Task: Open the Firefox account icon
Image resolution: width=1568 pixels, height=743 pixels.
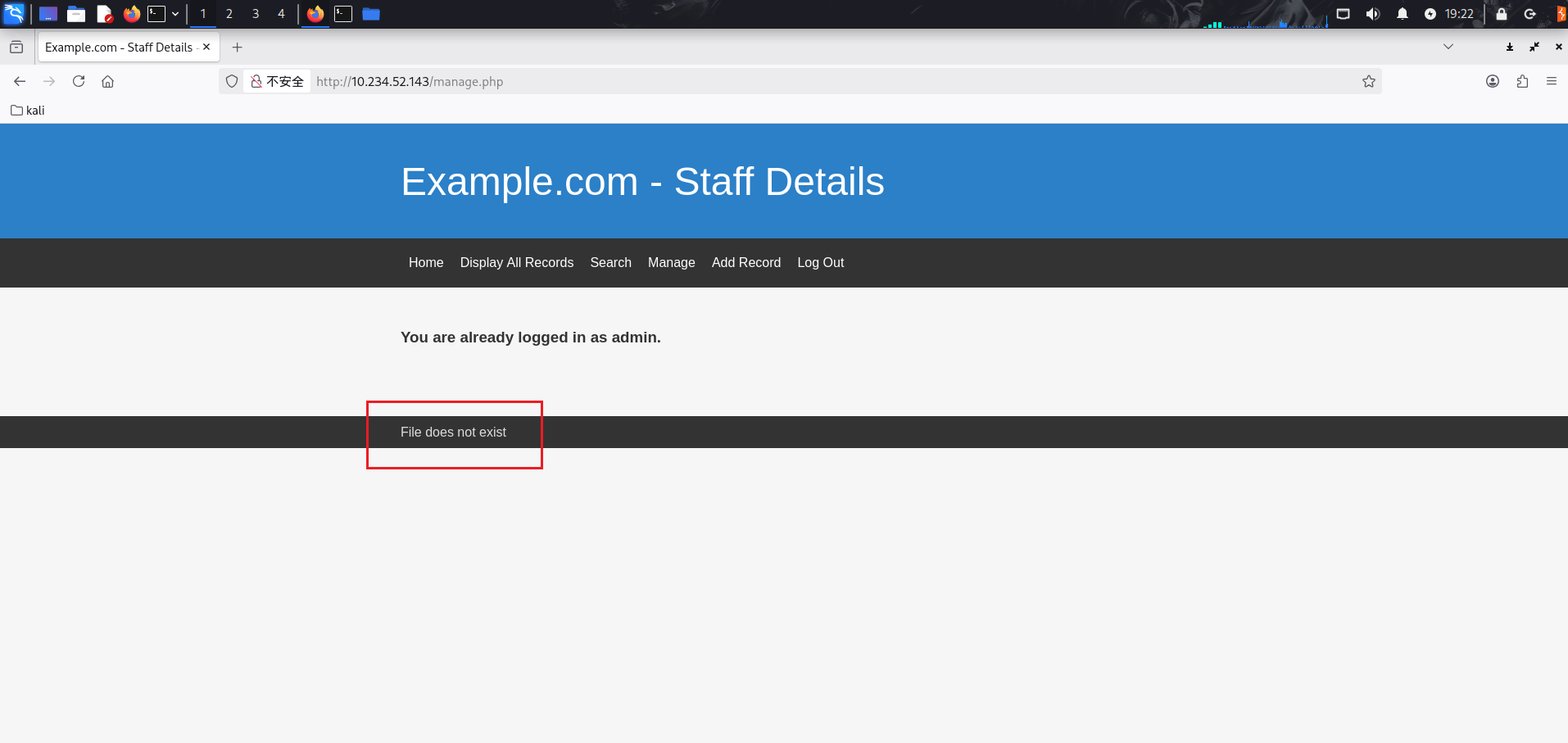Action: coord(1493,81)
